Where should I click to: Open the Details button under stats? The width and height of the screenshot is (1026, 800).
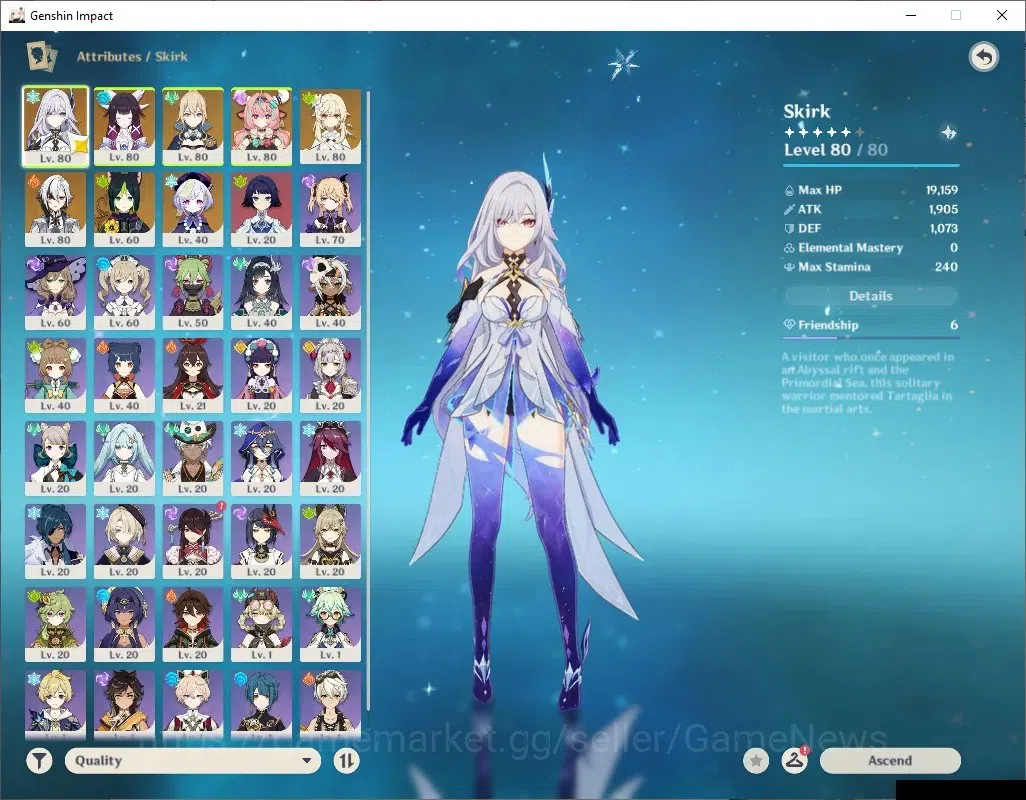pyautogui.click(x=871, y=296)
